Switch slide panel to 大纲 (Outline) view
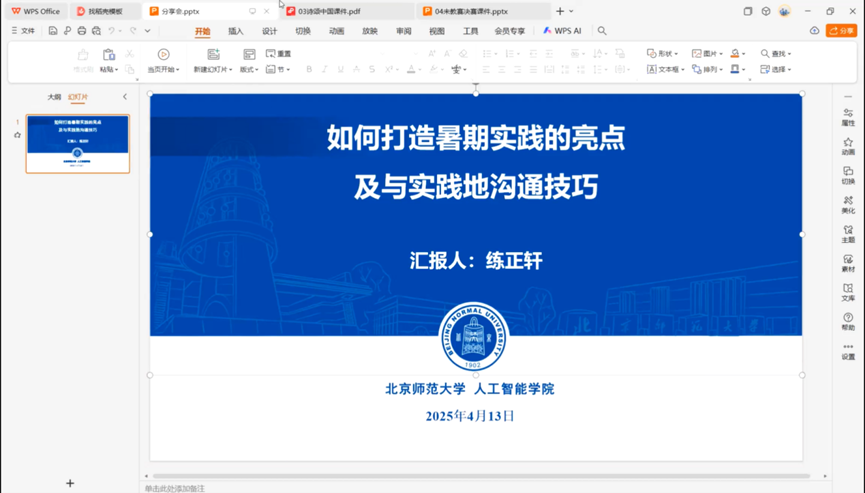This screenshot has height=493, width=865. point(54,97)
